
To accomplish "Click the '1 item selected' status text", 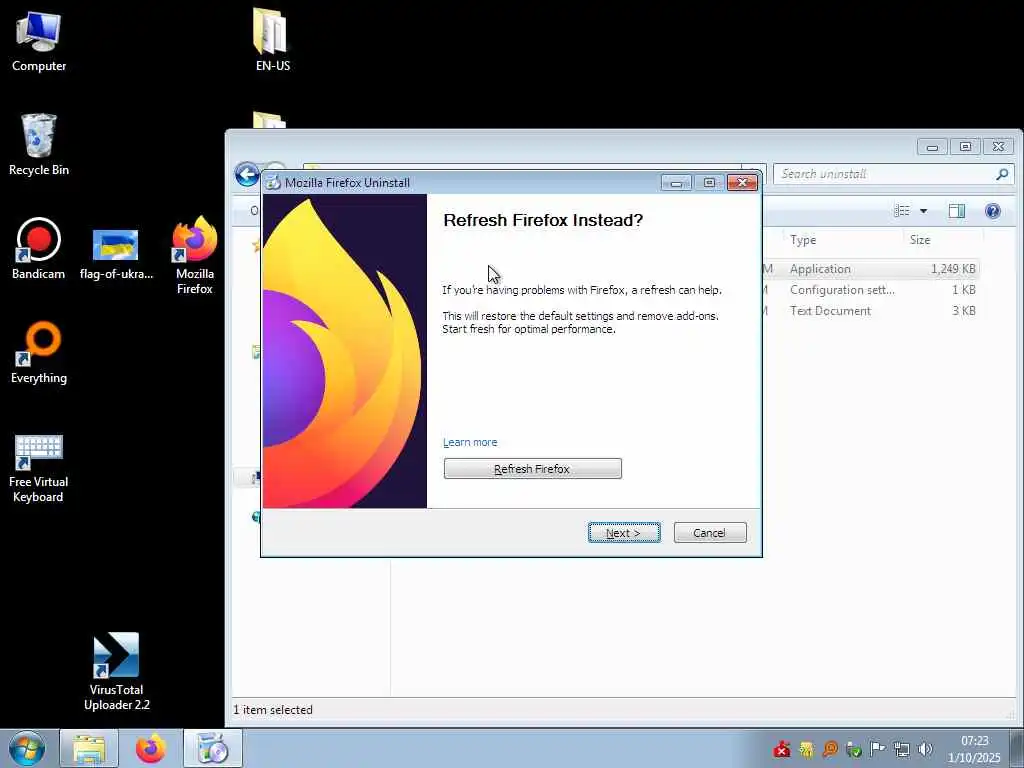I will (x=273, y=710).
